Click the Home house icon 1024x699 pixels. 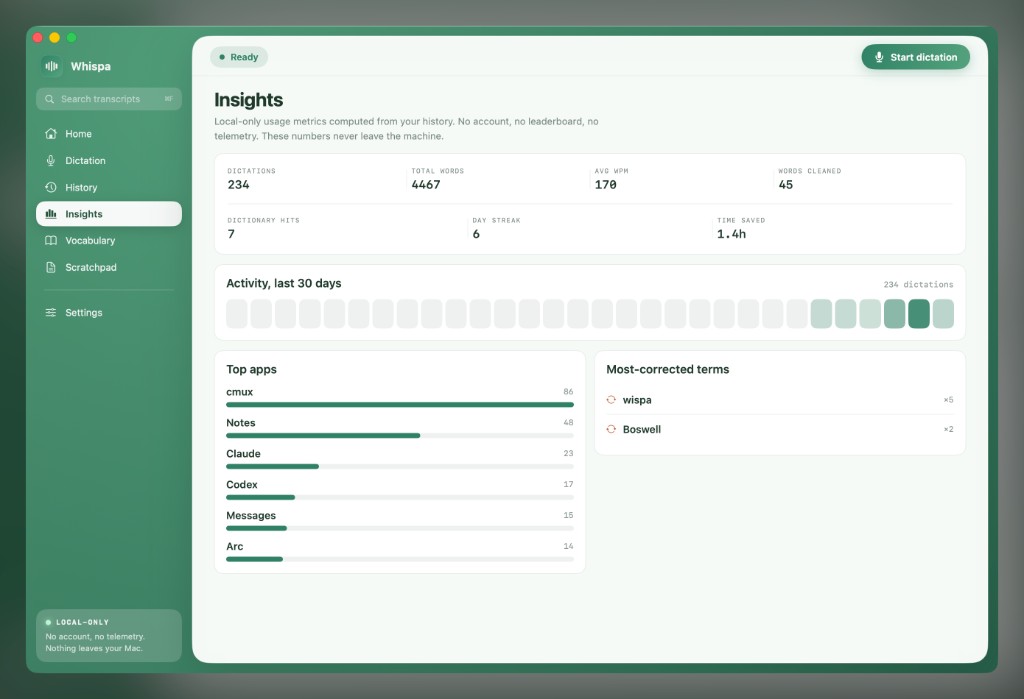[51, 134]
